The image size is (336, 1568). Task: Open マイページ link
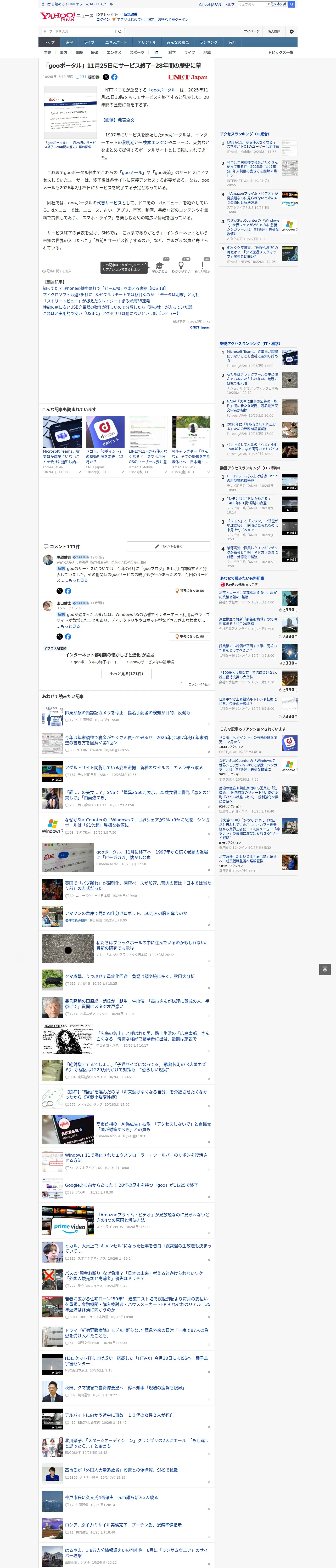[252, 32]
